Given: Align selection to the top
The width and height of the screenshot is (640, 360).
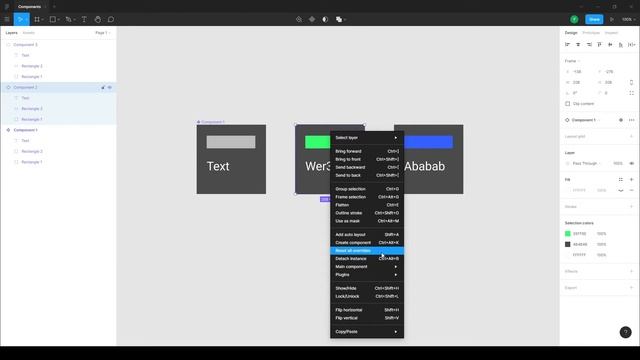Looking at the screenshot, I should tap(599, 44).
